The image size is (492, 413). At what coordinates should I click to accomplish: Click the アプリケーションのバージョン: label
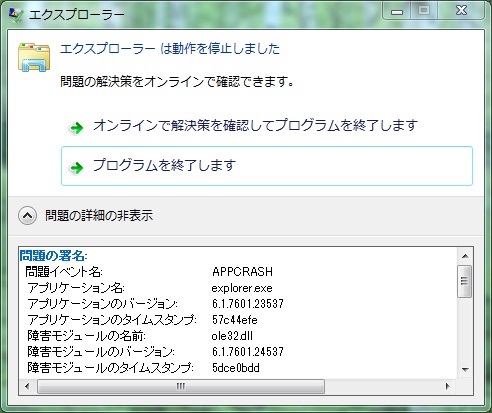point(103,304)
